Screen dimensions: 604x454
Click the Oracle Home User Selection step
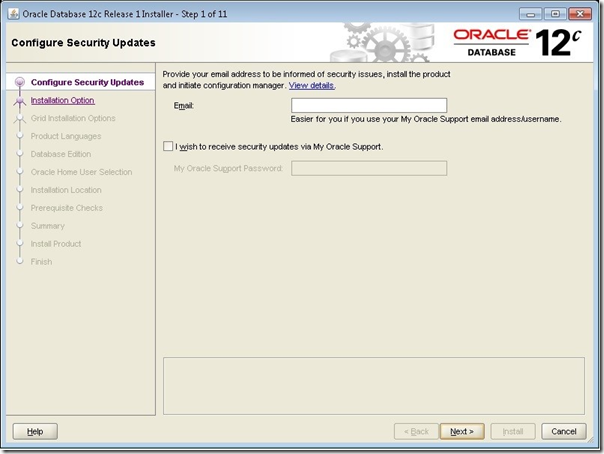(81, 172)
